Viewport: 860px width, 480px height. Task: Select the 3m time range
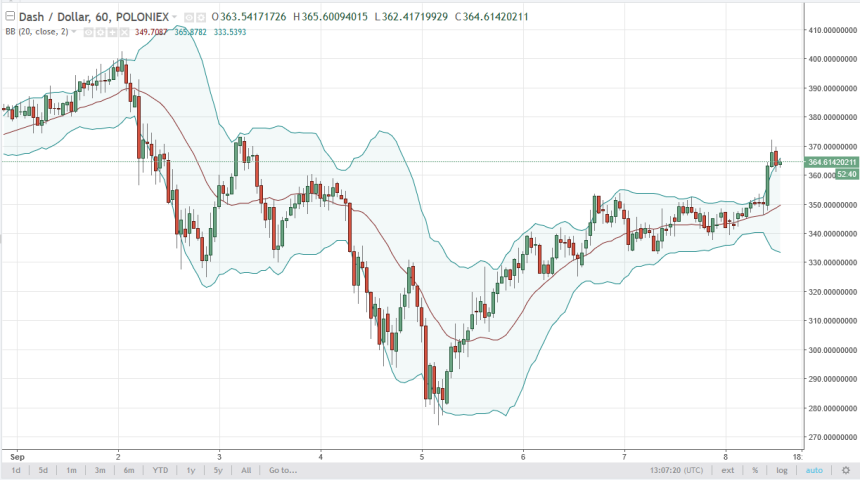100,470
